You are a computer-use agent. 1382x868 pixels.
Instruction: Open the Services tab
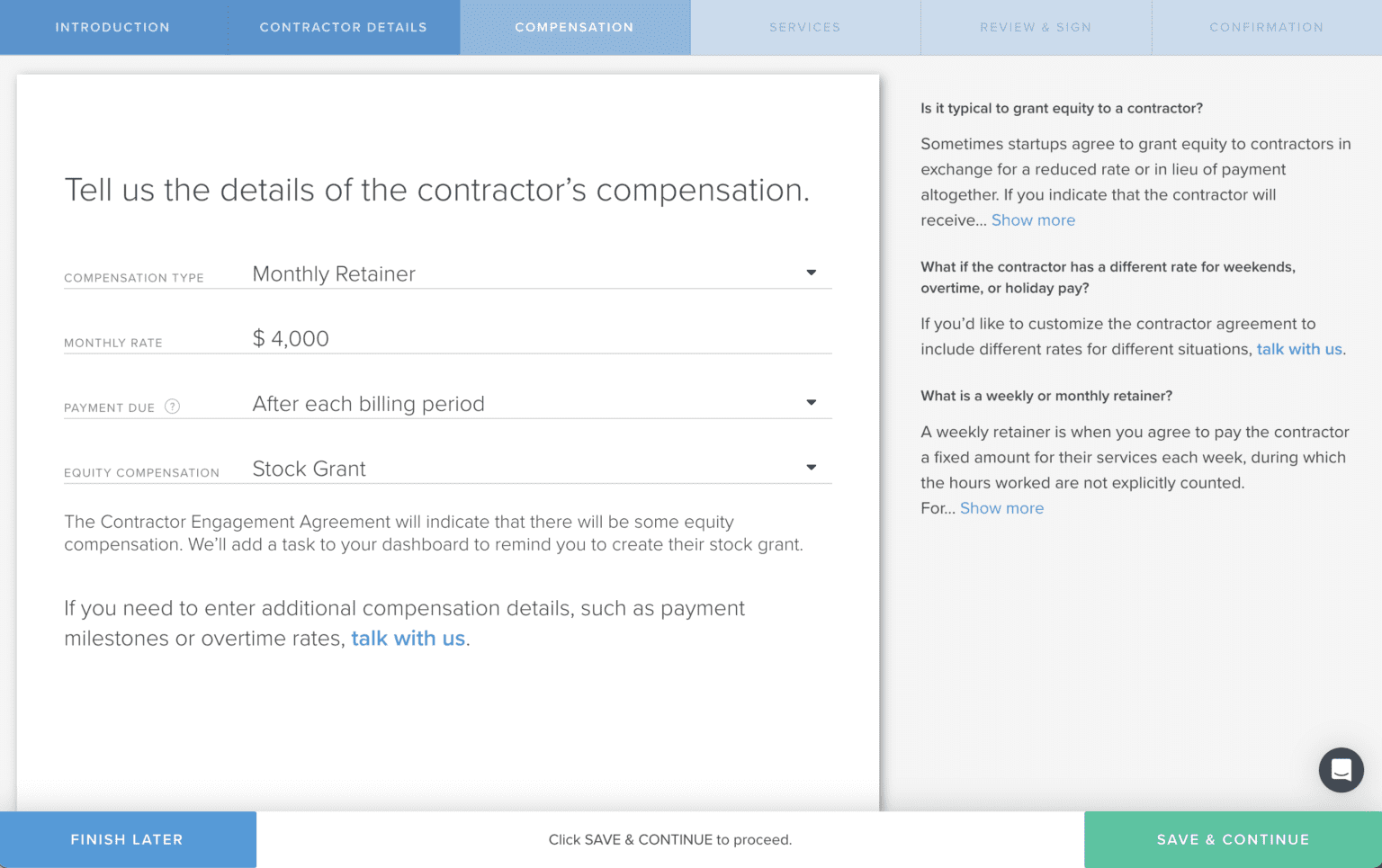coord(804,27)
